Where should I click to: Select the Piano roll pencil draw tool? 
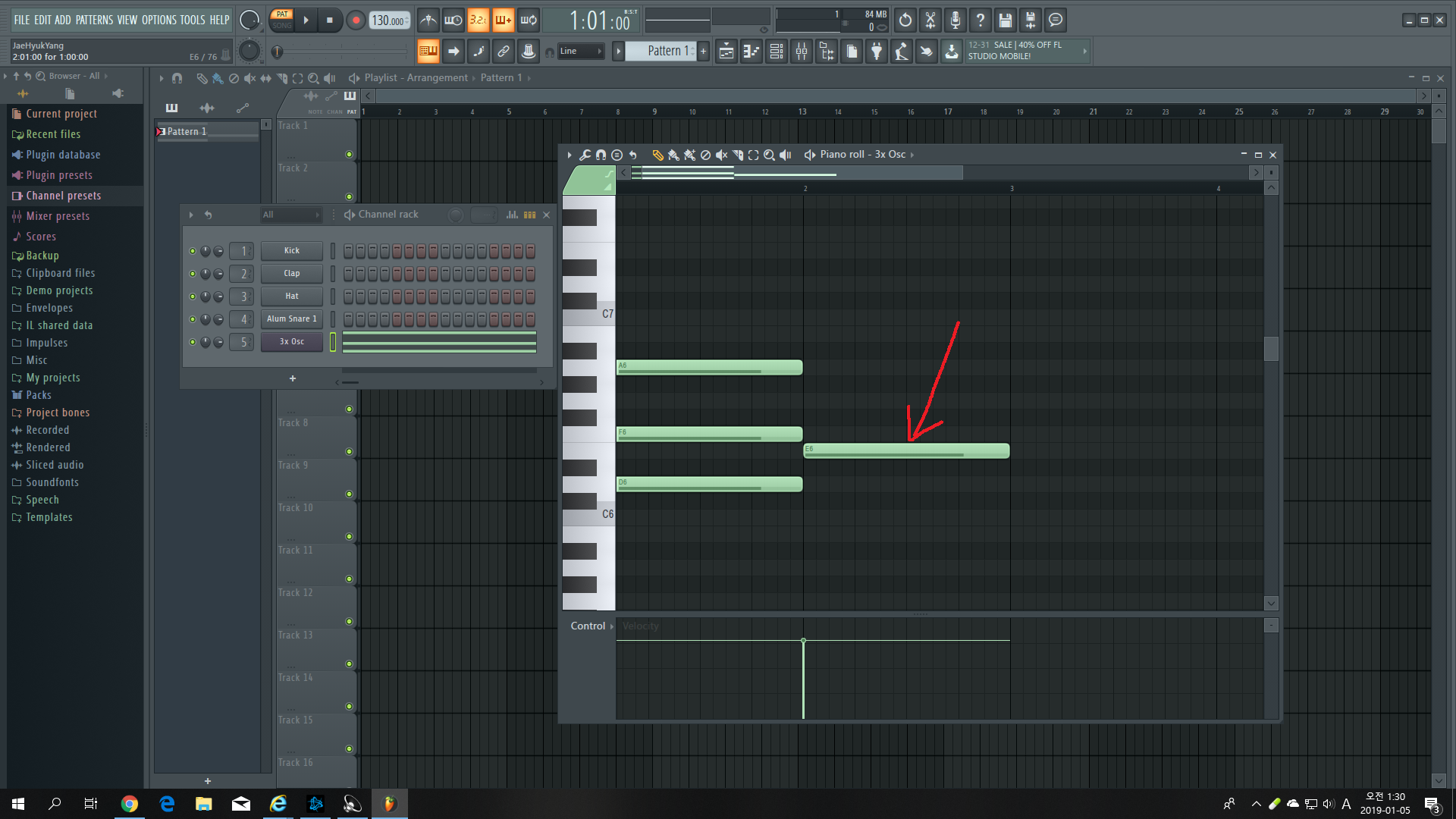(x=657, y=155)
